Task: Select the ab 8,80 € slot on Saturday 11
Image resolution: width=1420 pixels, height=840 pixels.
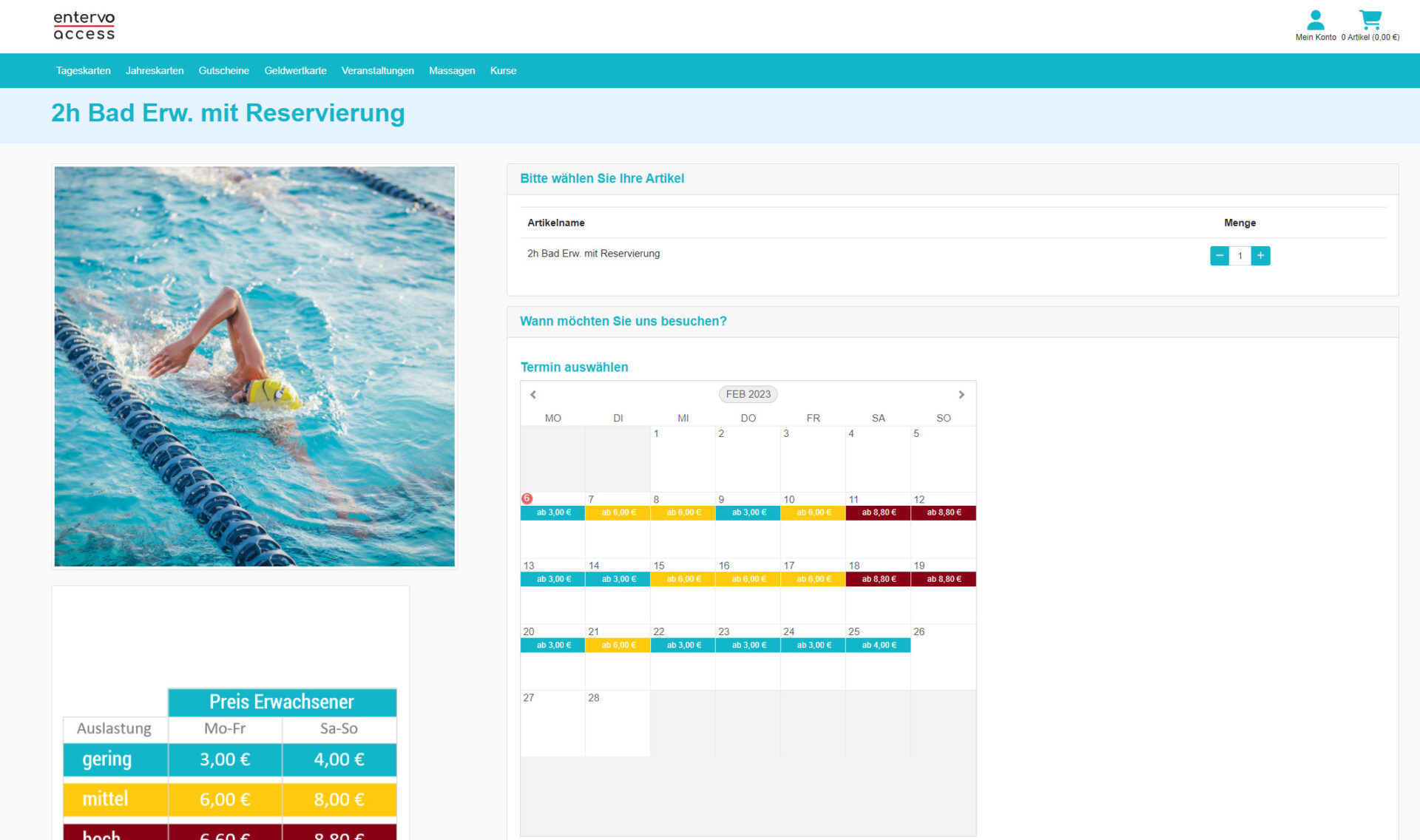Action: (x=878, y=512)
